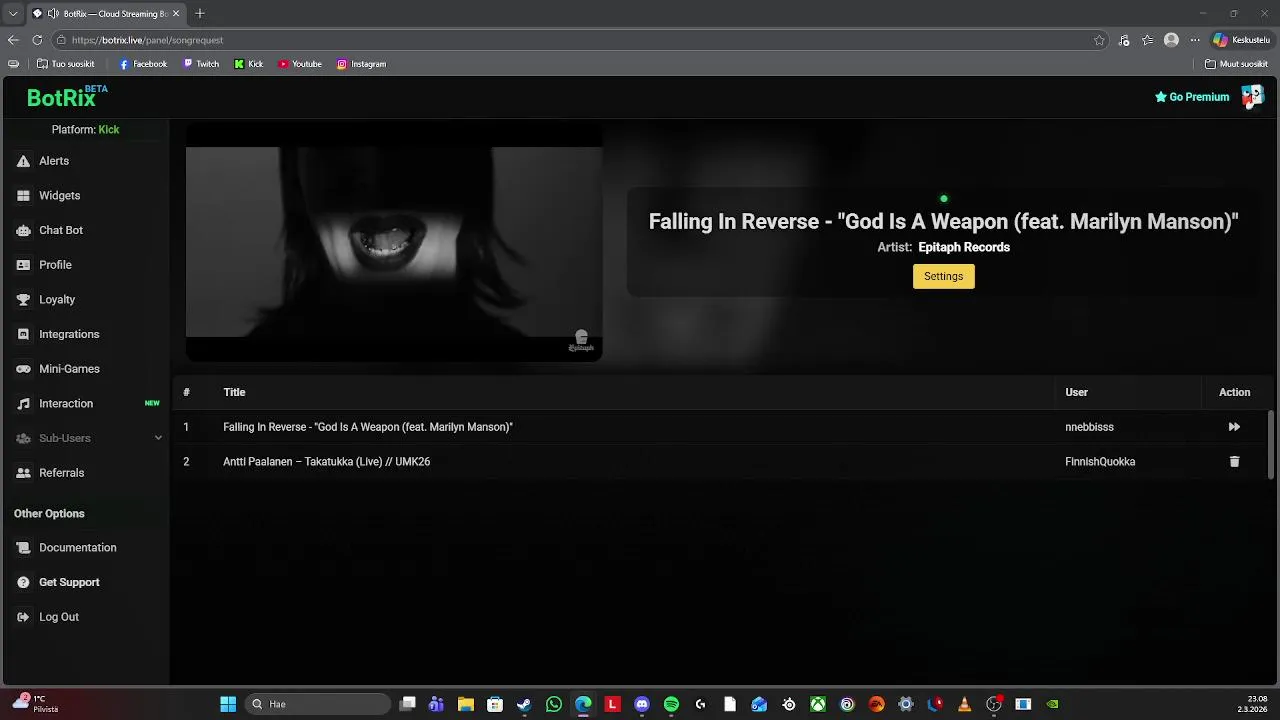The width and height of the screenshot is (1280, 720).
Task: Open the Profile card icon
Action: pos(23,265)
